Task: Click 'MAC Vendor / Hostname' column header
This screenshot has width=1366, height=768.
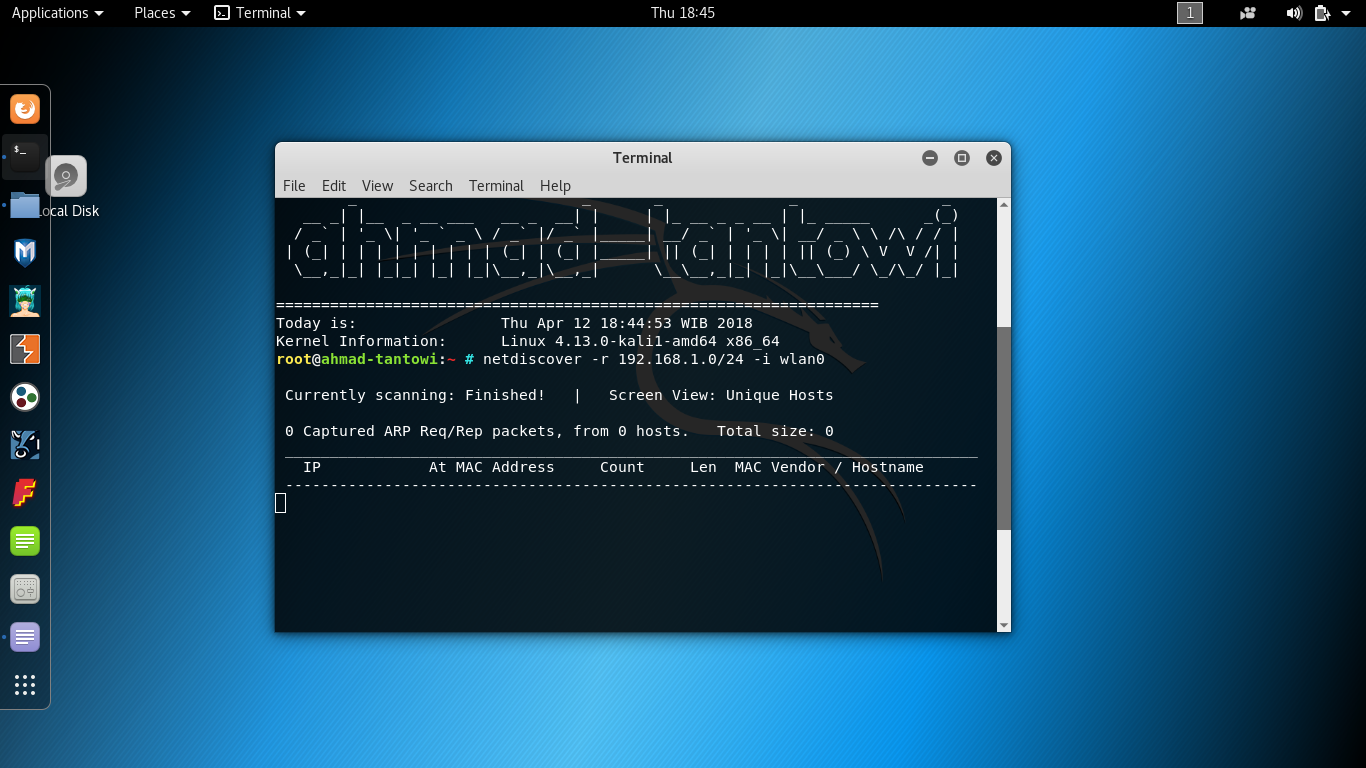Action: pos(829,467)
